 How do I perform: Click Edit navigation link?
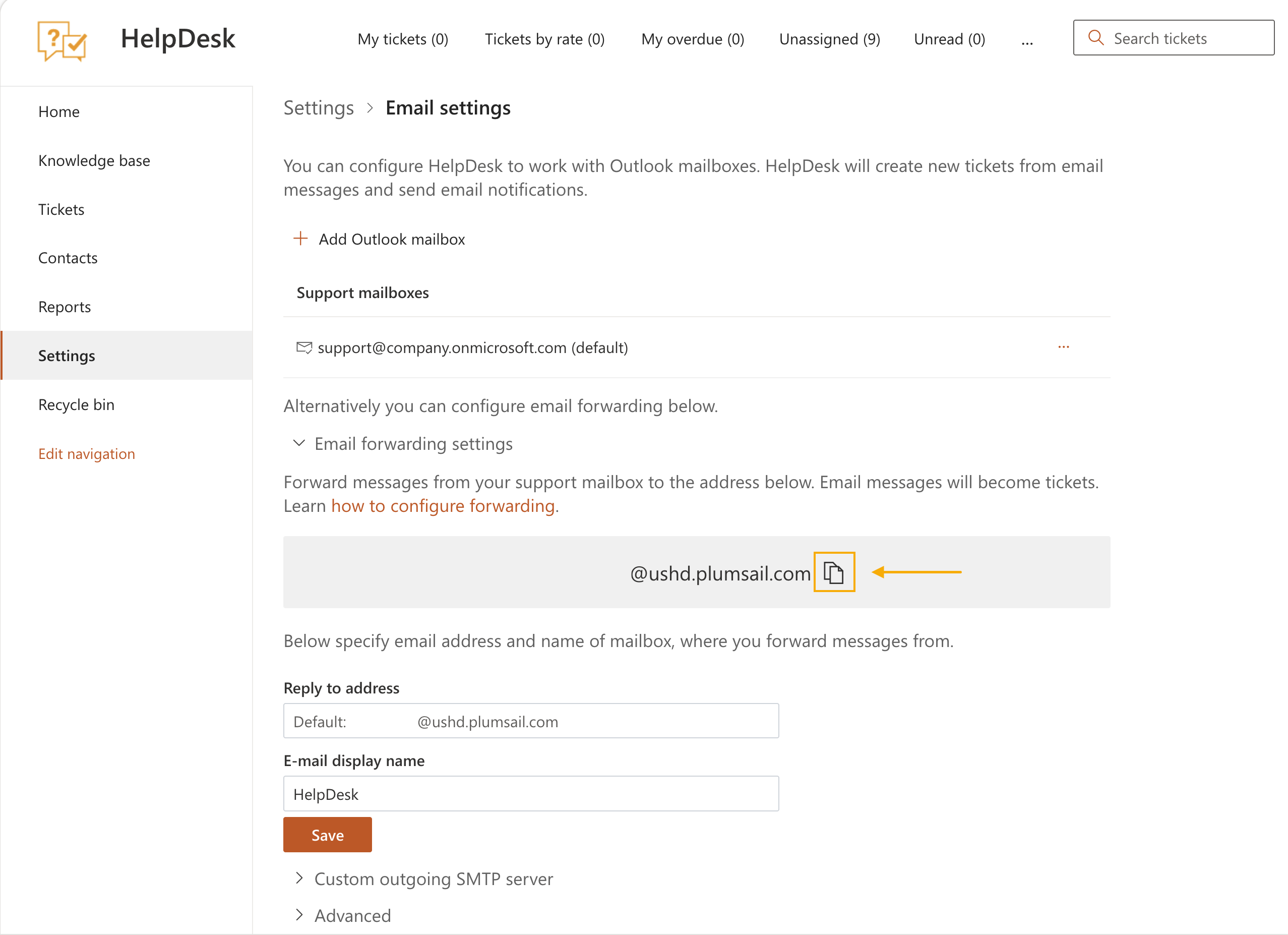[87, 453]
